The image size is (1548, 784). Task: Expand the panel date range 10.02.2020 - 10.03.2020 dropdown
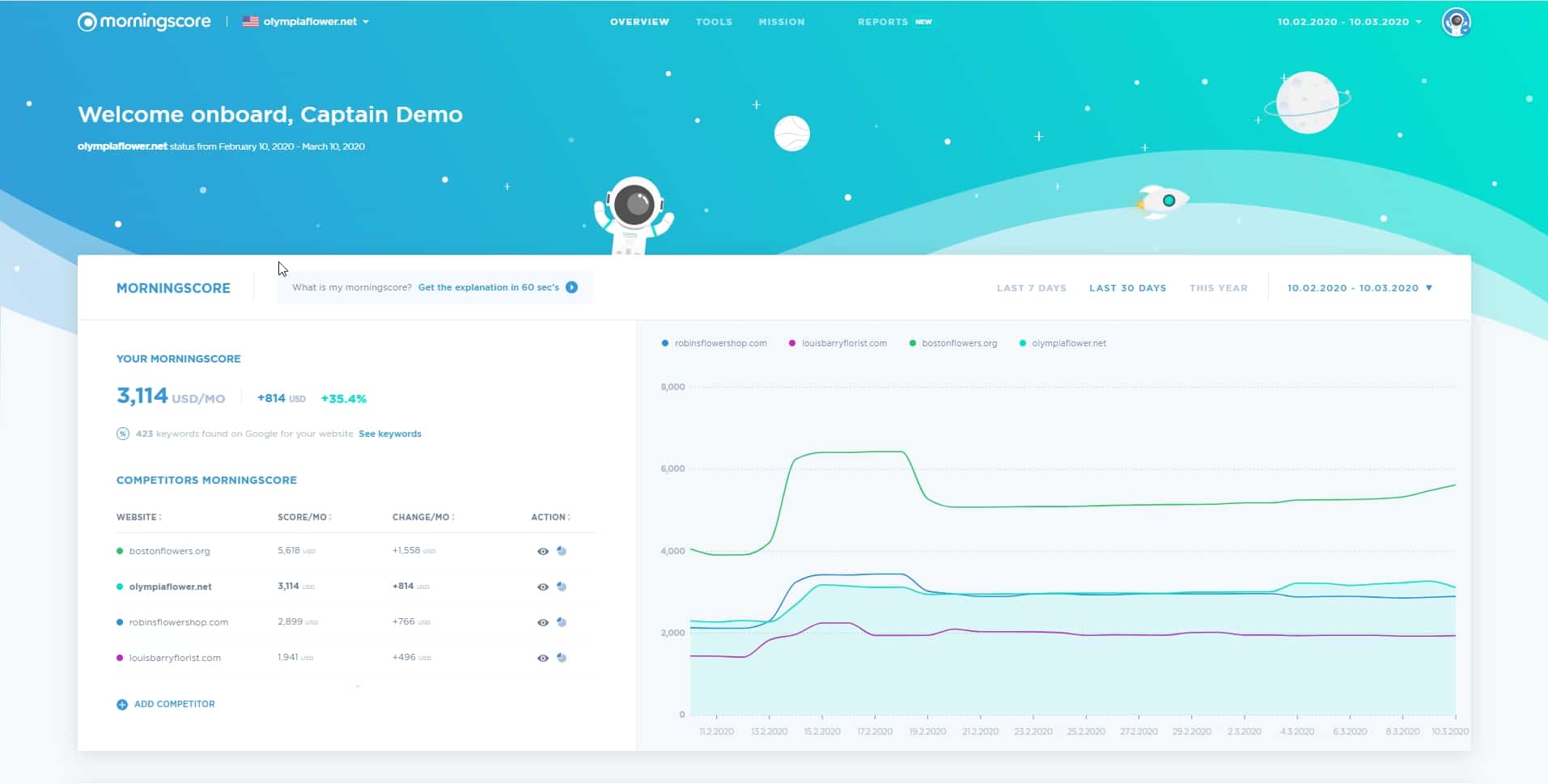(x=1359, y=288)
